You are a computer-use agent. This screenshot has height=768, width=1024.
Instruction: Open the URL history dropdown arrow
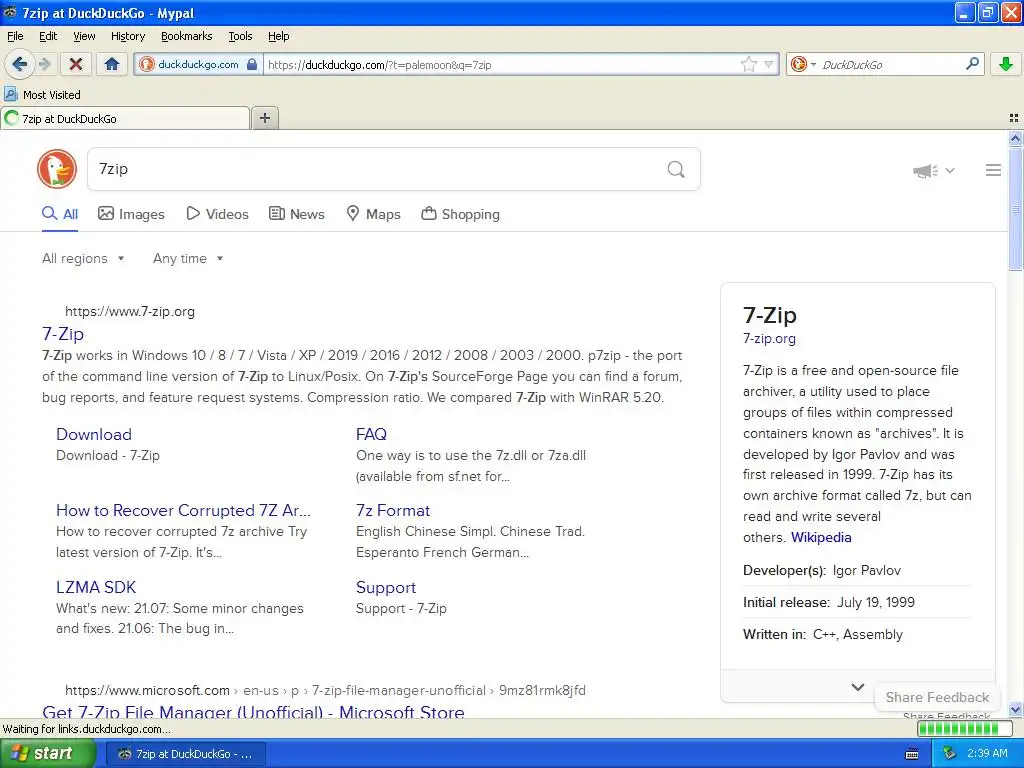tap(769, 64)
